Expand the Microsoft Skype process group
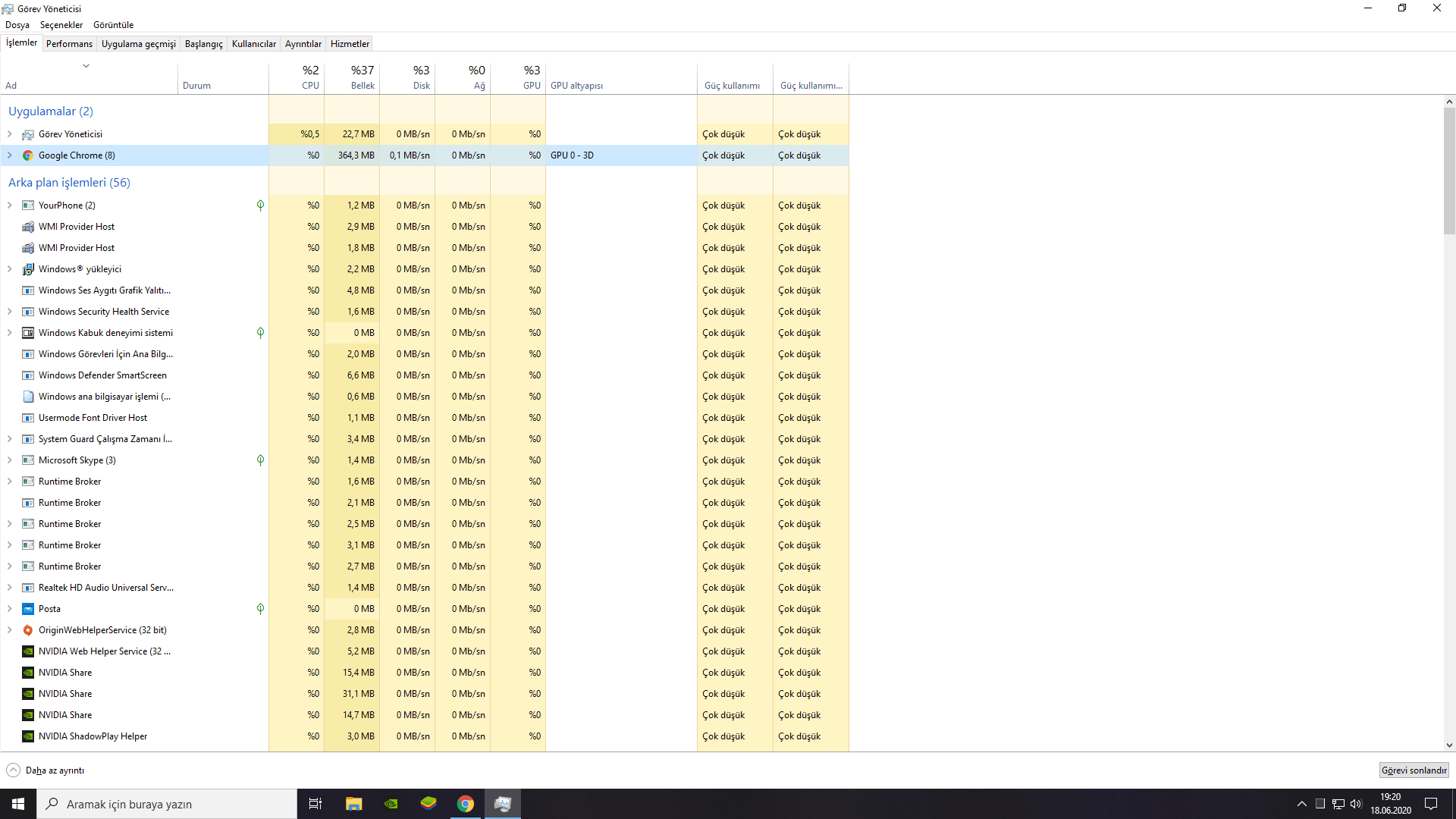Viewport: 1456px width, 819px height. click(10, 460)
